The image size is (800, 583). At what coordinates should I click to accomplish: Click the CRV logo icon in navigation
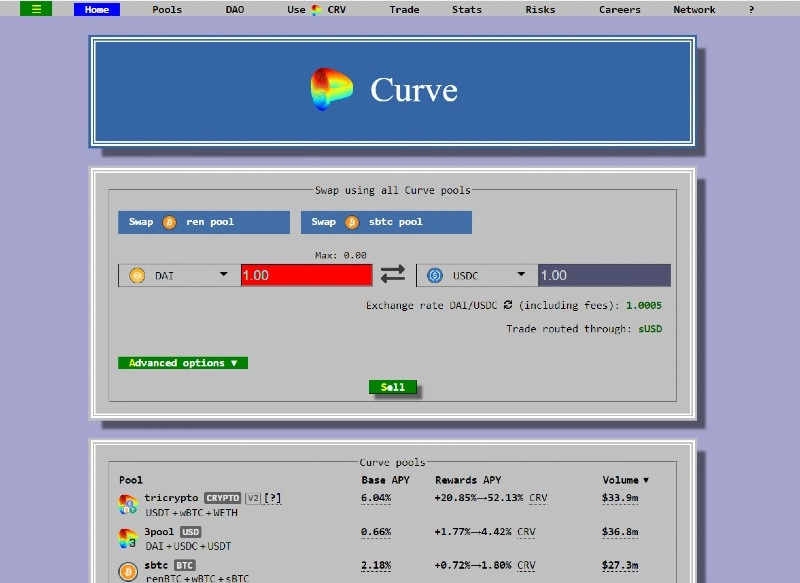[x=316, y=10]
